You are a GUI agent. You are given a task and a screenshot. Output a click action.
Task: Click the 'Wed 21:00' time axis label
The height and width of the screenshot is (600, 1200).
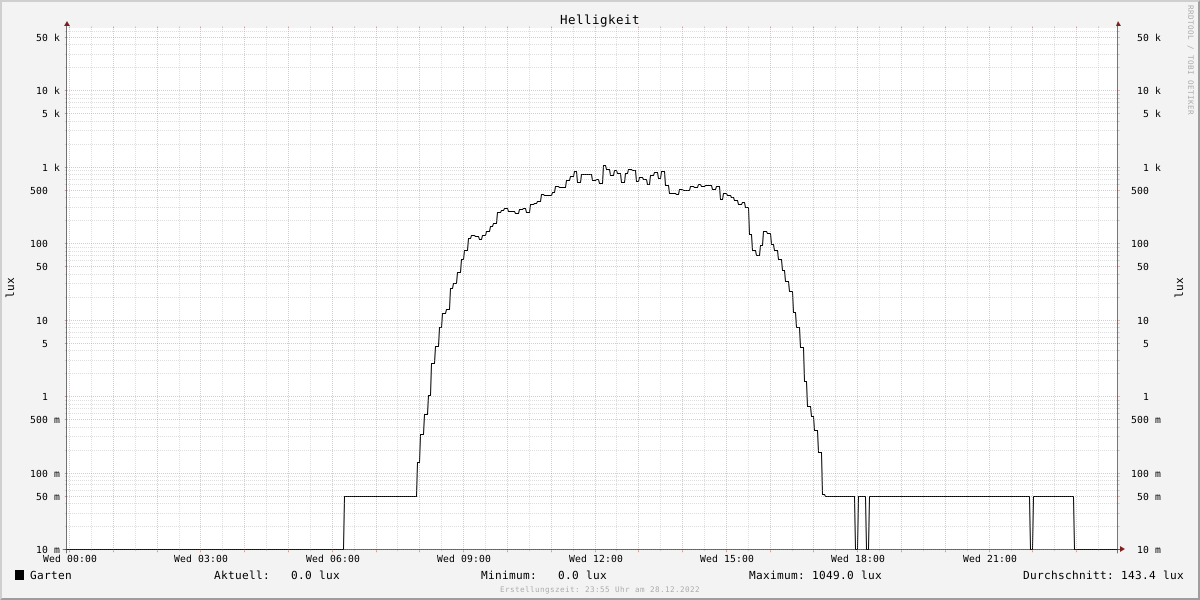click(990, 559)
